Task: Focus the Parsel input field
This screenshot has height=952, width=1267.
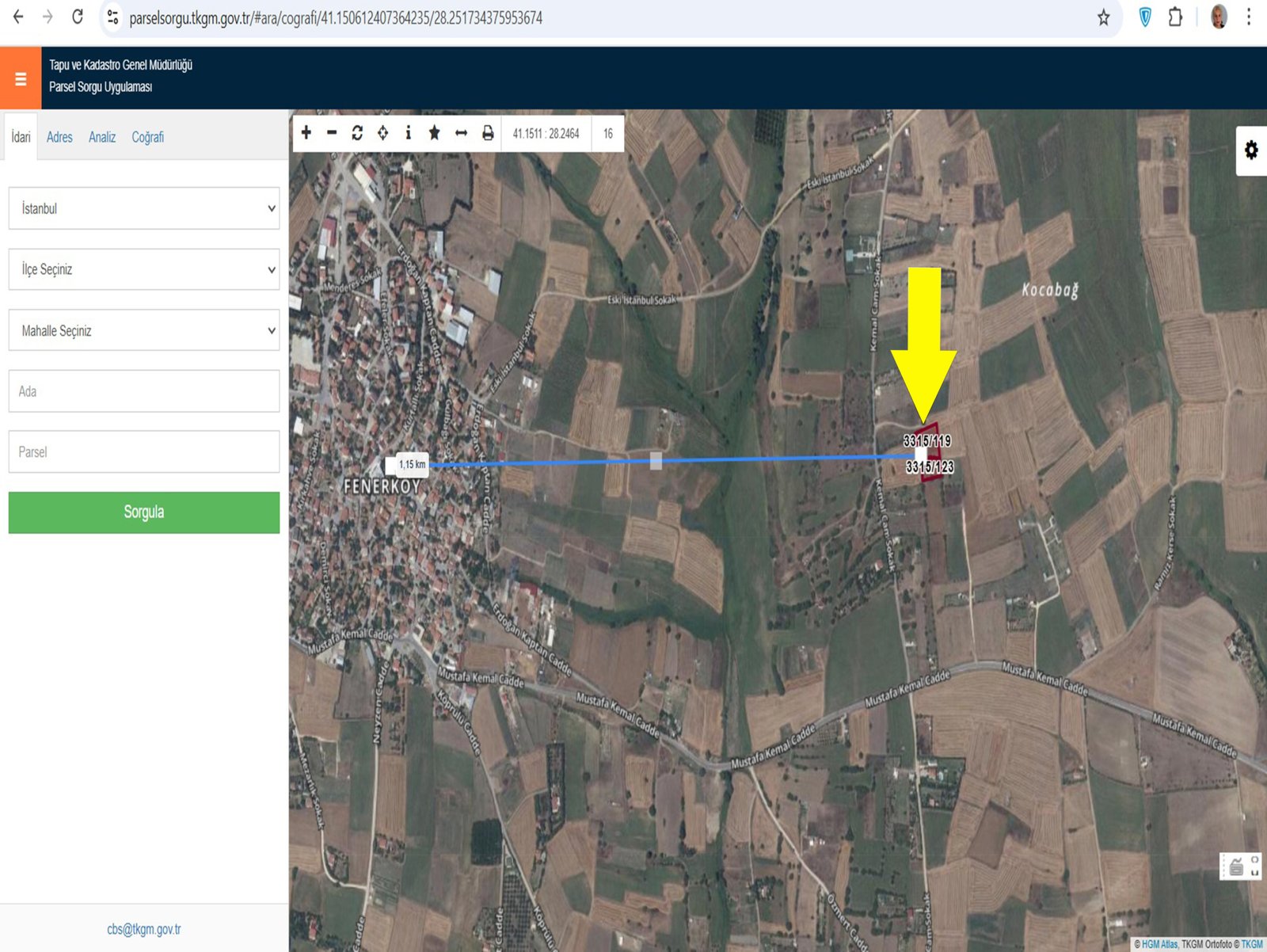Action: [x=144, y=451]
